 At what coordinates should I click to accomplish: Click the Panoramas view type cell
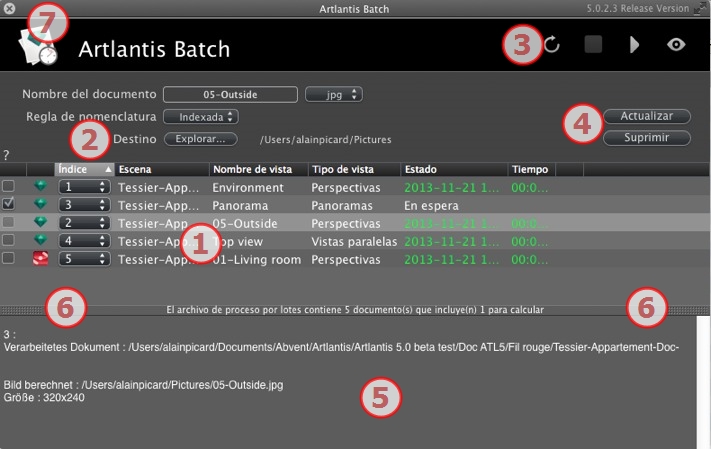(342, 205)
